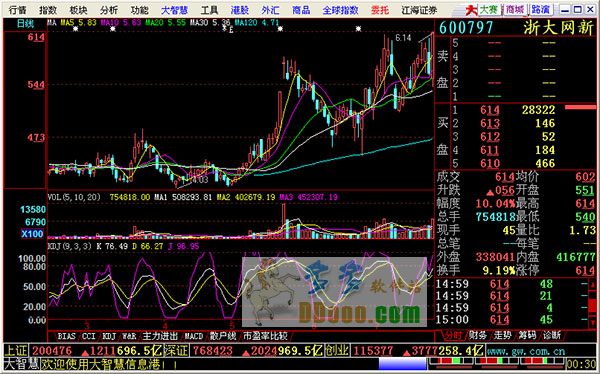Switch to the 筹码 panel tab

tap(527, 335)
